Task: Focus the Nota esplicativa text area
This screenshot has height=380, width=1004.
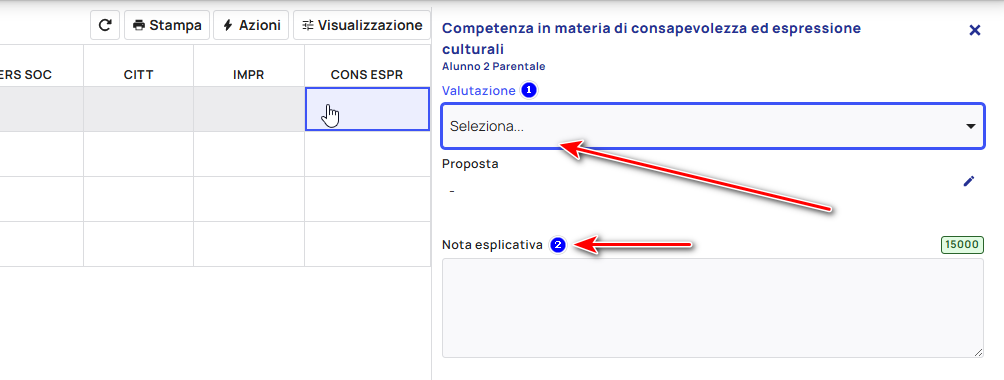Action: coord(713,308)
